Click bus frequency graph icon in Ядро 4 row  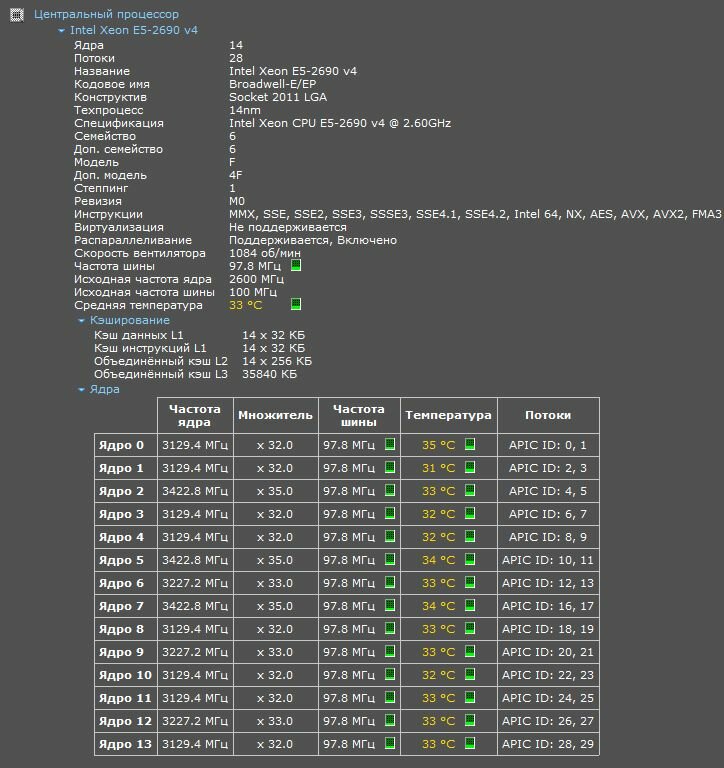pos(390,536)
